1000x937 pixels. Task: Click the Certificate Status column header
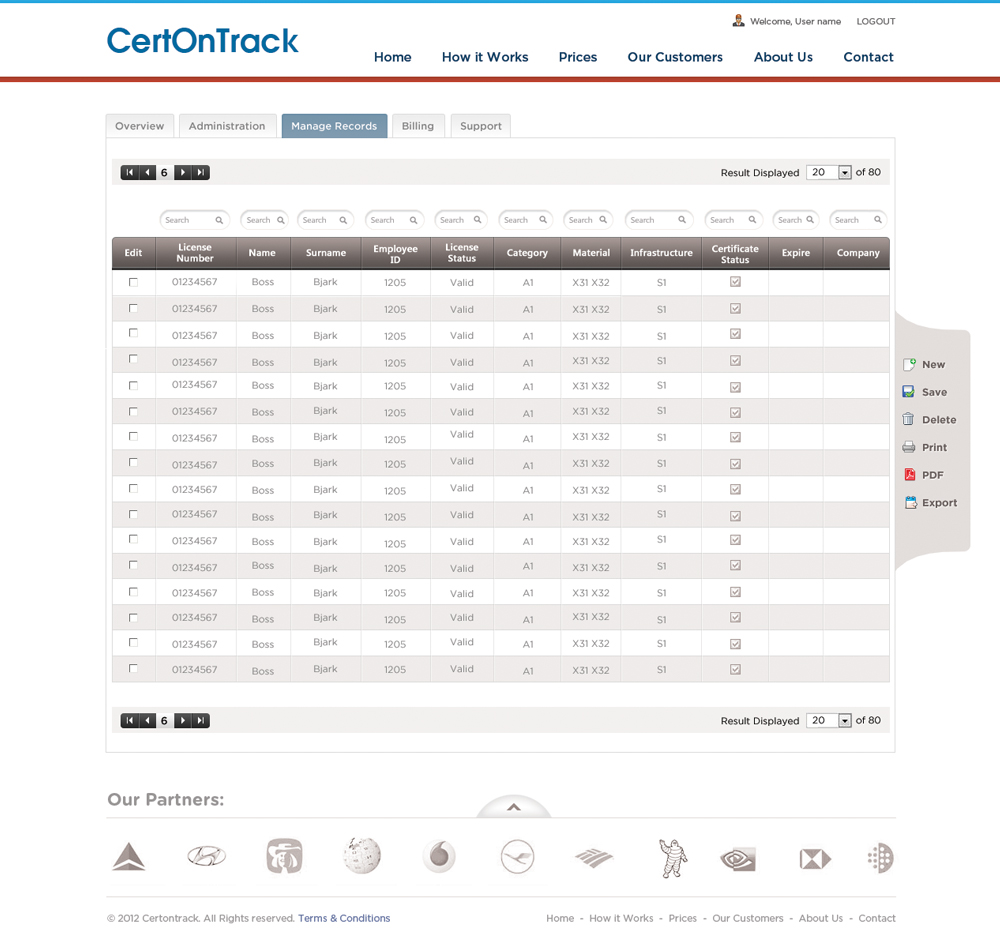tap(735, 253)
